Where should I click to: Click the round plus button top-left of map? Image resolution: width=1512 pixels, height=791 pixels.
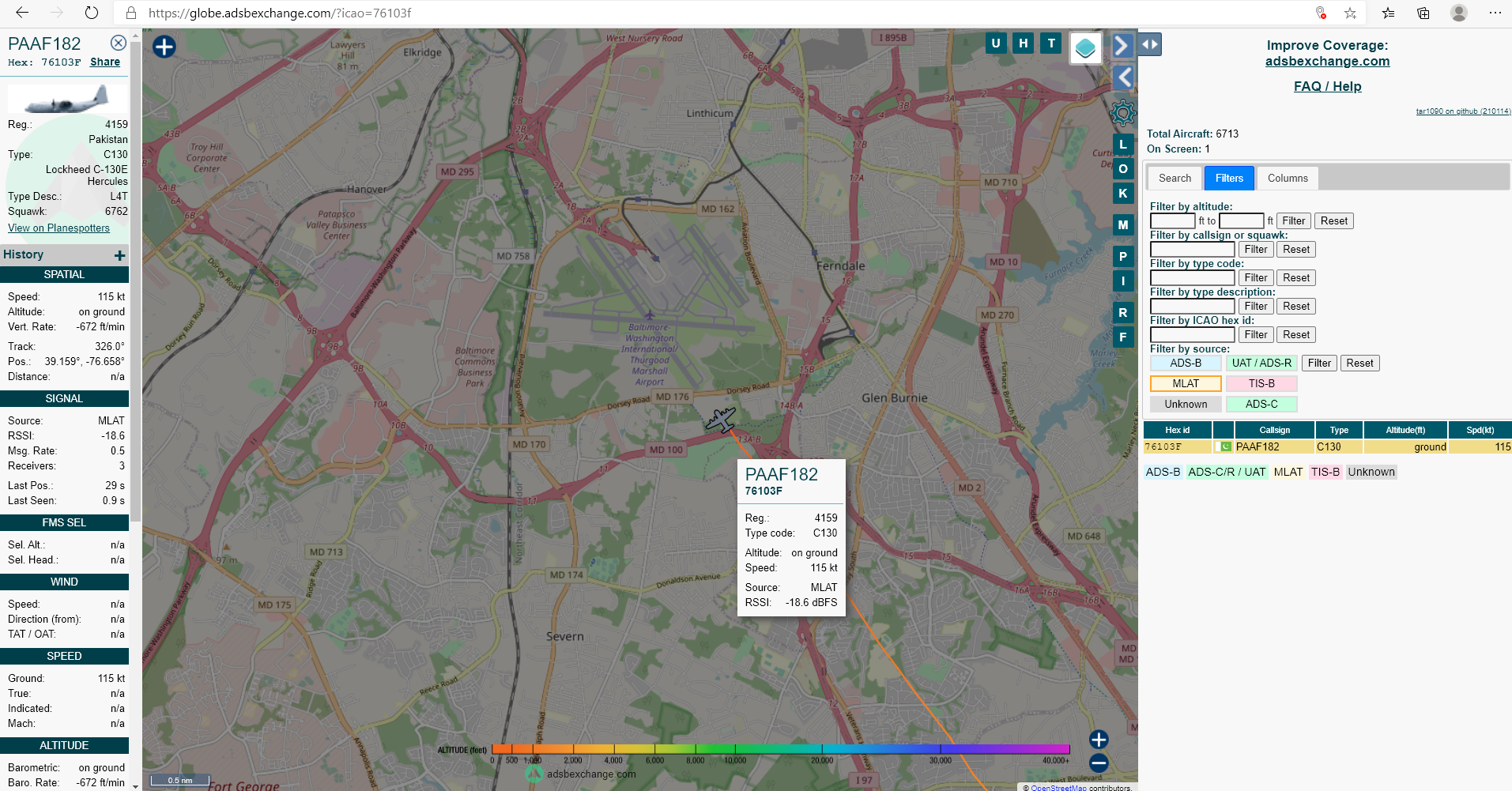click(x=164, y=47)
